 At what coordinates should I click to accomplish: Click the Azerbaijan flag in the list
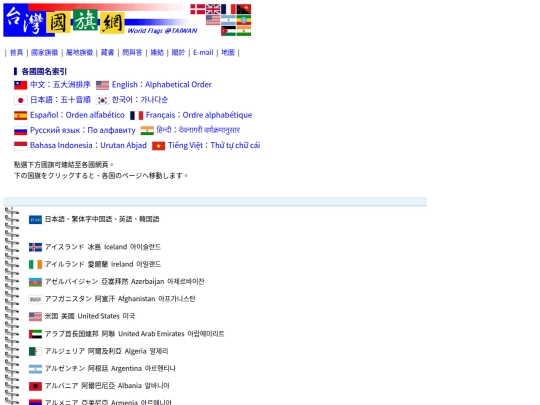coord(35,282)
